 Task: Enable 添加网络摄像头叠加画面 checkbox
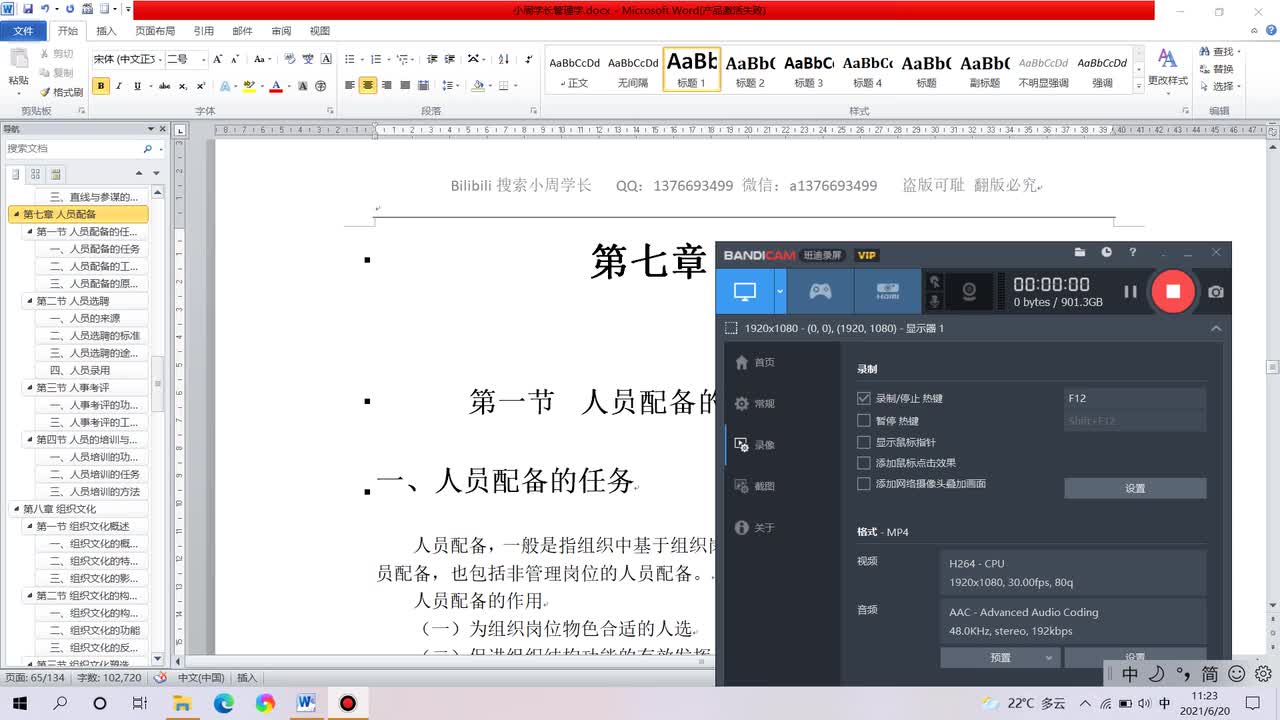[864, 484]
